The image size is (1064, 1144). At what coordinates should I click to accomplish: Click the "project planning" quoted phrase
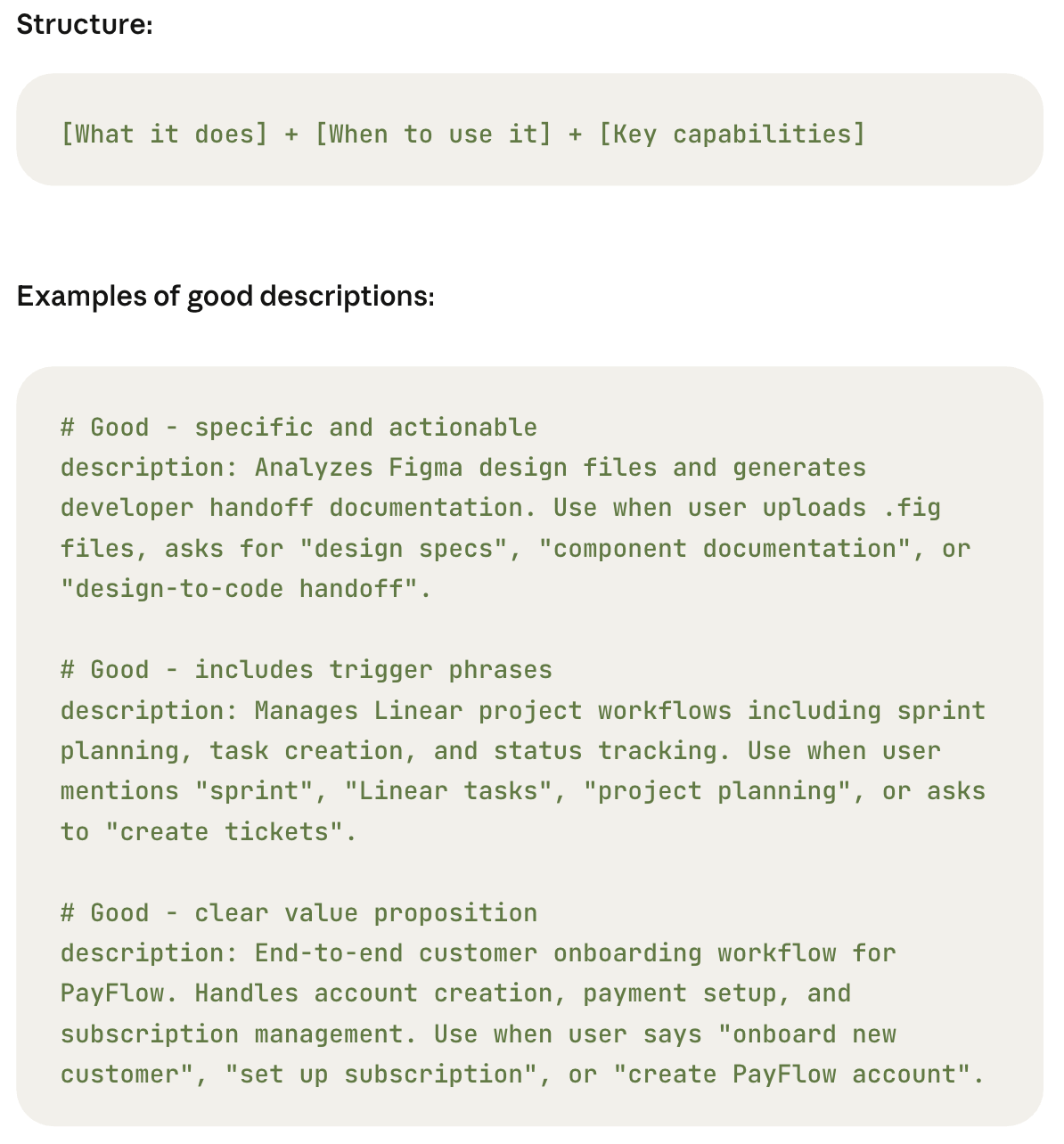(x=717, y=791)
